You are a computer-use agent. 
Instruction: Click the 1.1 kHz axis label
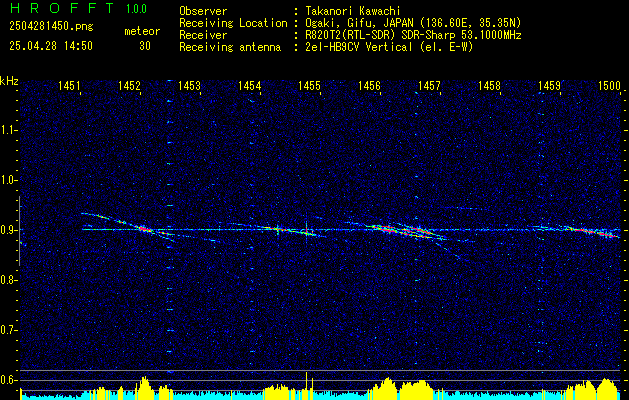pos(8,130)
